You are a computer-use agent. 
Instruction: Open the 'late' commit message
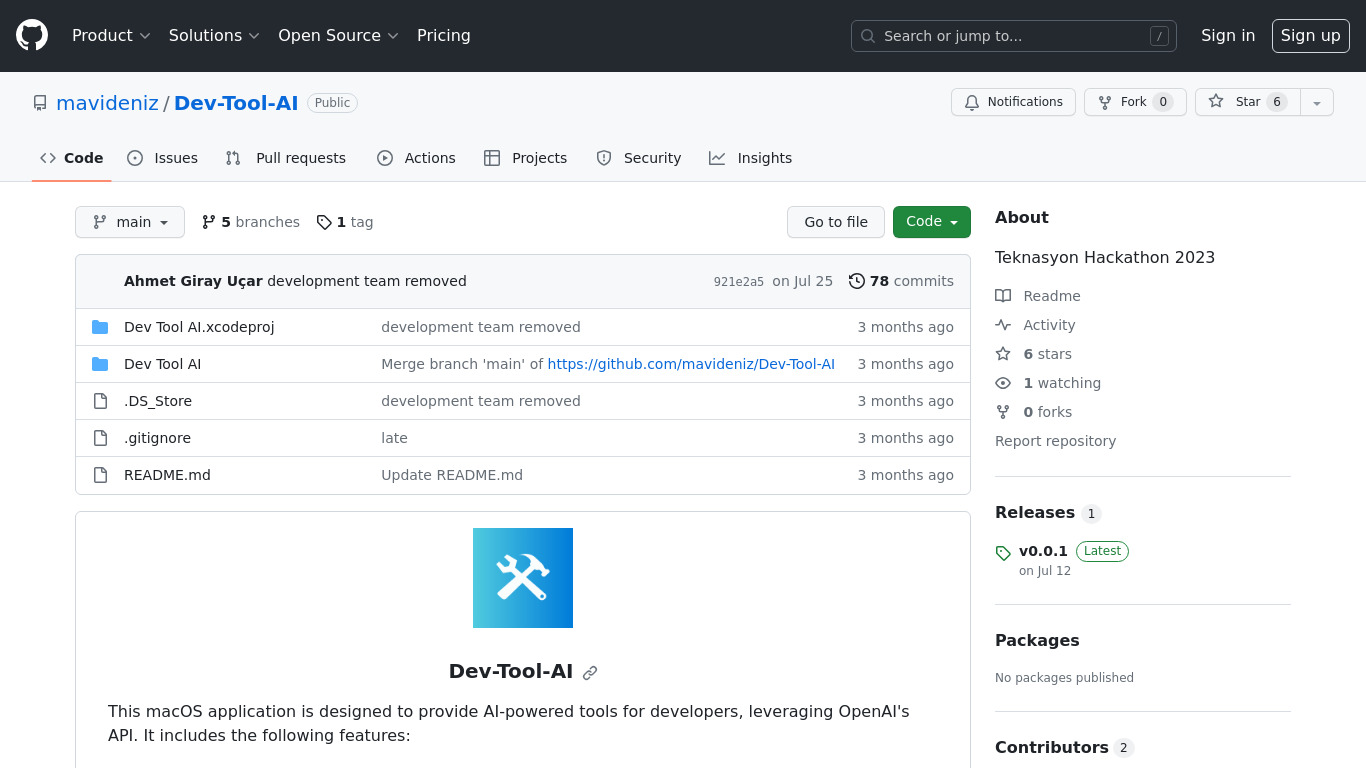pyautogui.click(x=394, y=438)
